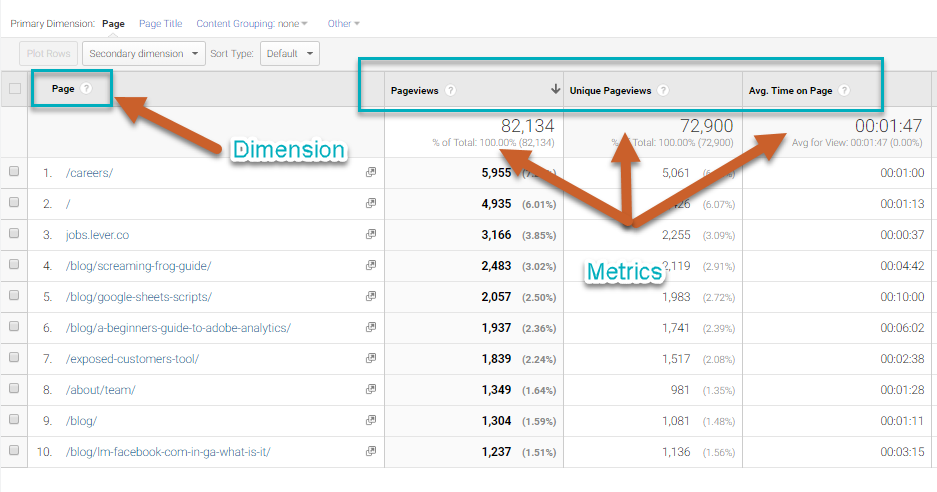The height and width of the screenshot is (492, 937).
Task: Click help icon next to Page header
Action: tap(86, 89)
